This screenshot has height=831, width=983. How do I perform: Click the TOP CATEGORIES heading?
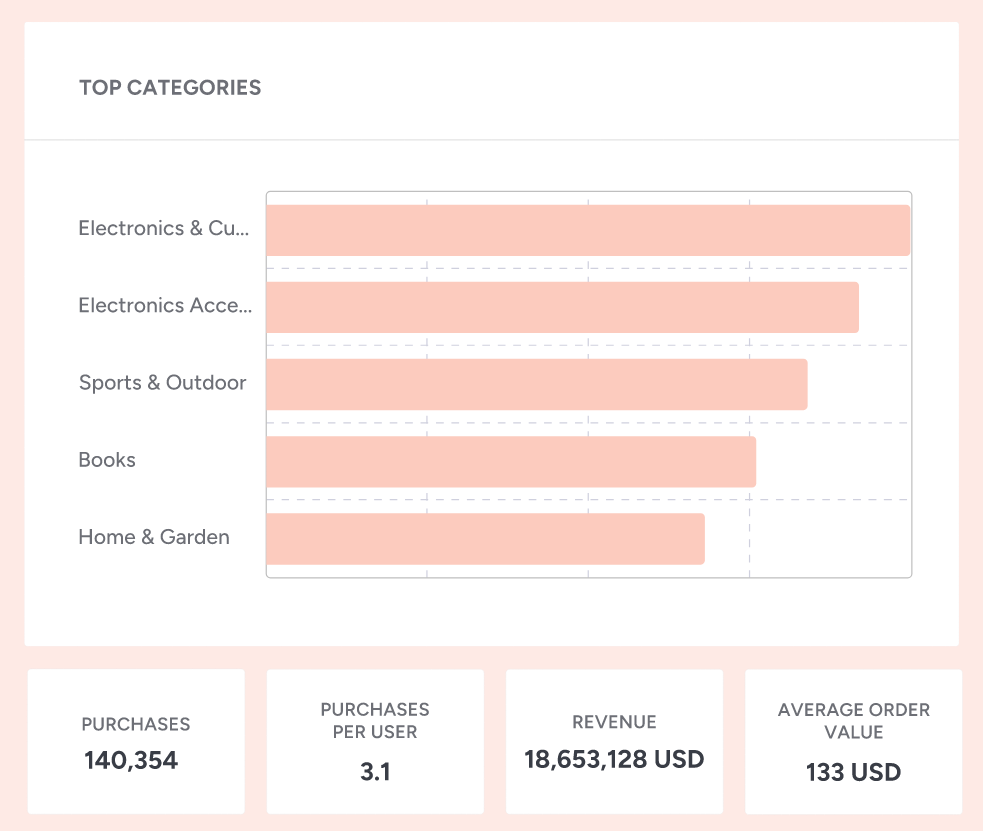pyautogui.click(x=170, y=87)
